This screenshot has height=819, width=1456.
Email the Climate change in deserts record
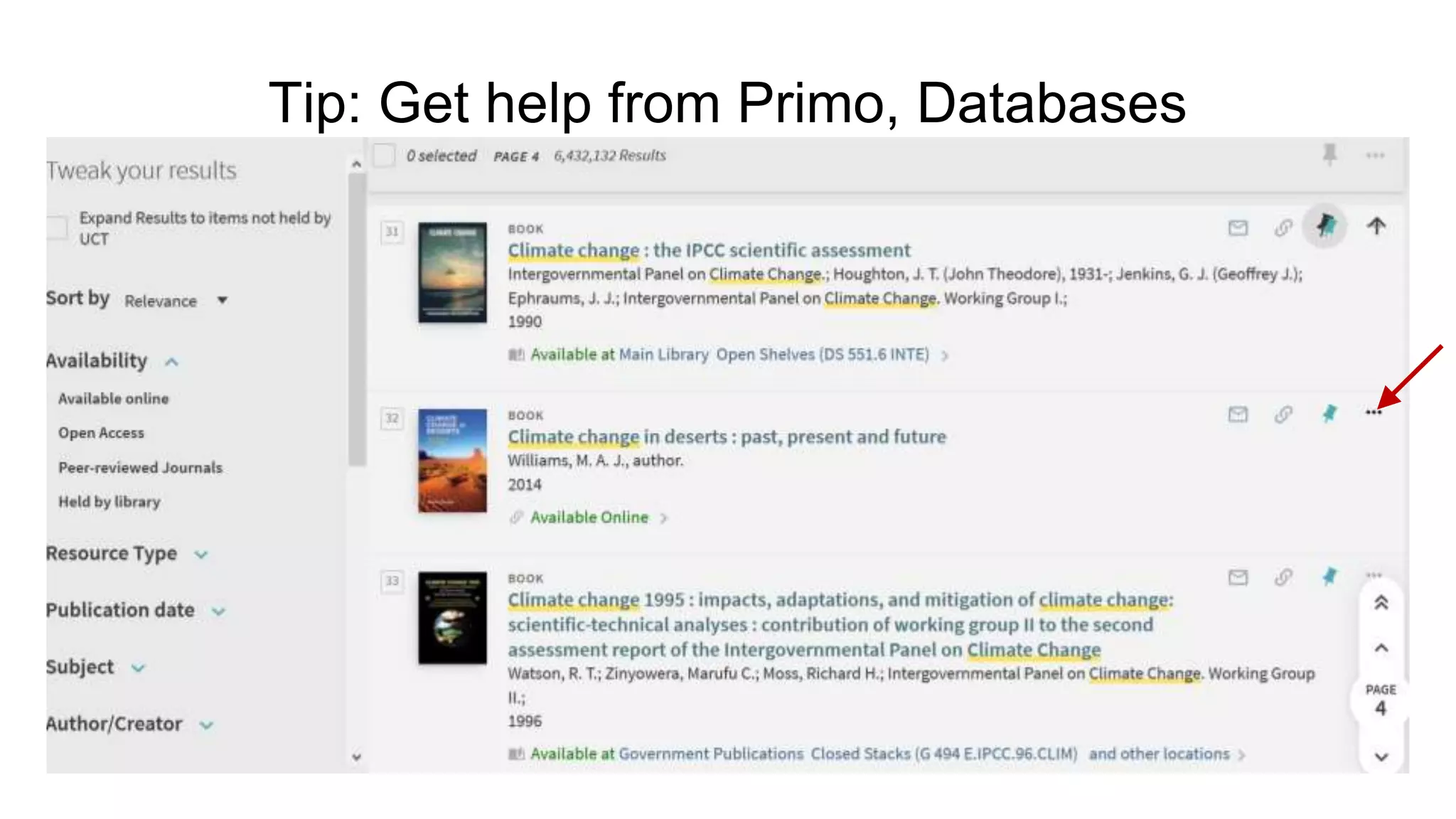1238,414
